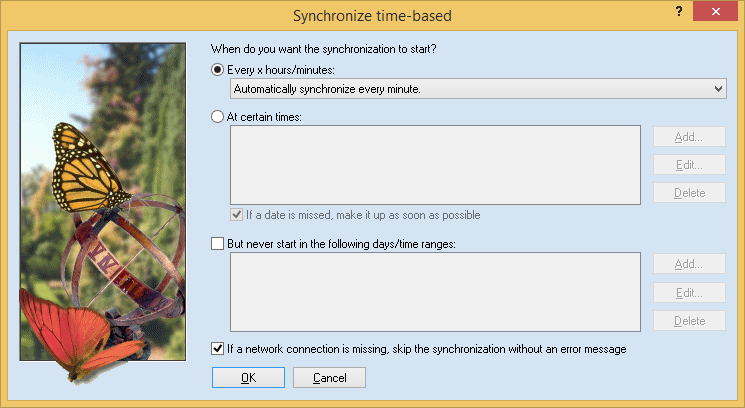Click the butterfly picture on the left
This screenshot has height=408, width=745.
pos(103,200)
